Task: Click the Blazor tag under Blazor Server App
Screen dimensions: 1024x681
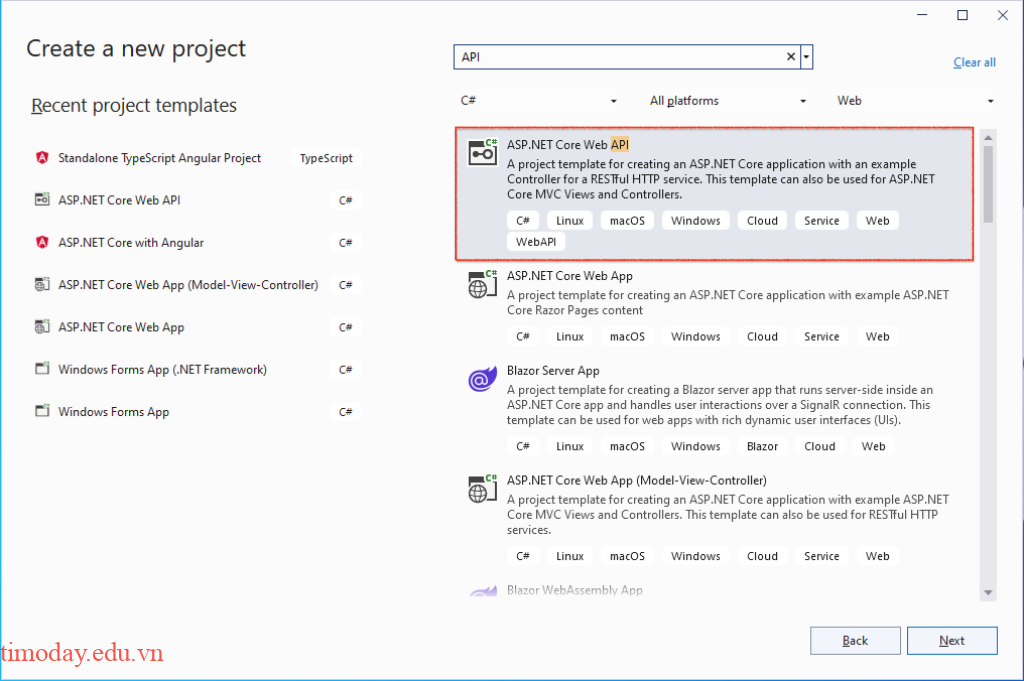Action: pyautogui.click(x=763, y=446)
